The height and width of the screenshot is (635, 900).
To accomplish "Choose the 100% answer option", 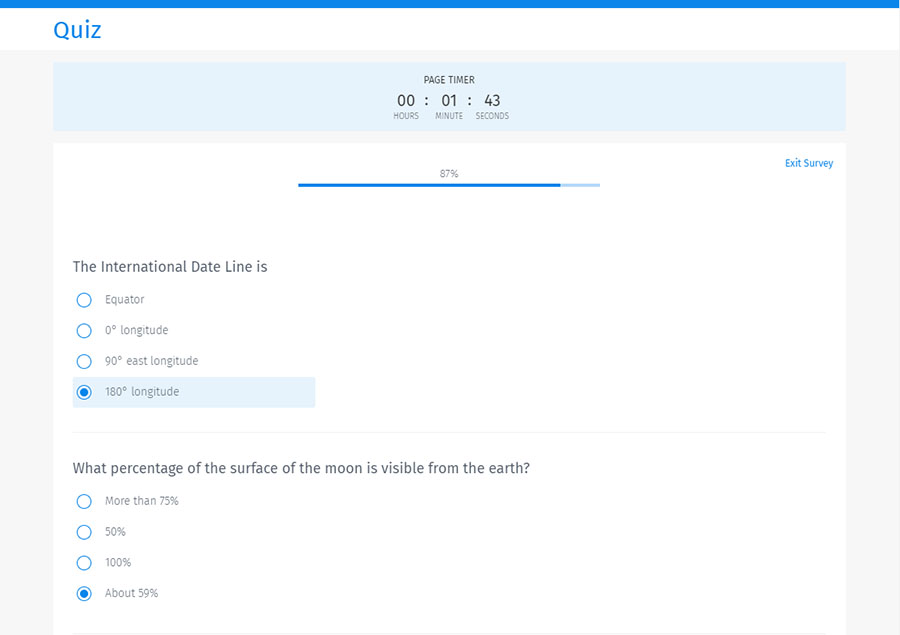I will (x=84, y=563).
